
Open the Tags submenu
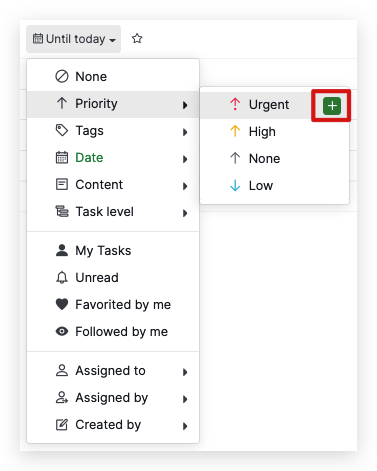pyautogui.click(x=113, y=131)
